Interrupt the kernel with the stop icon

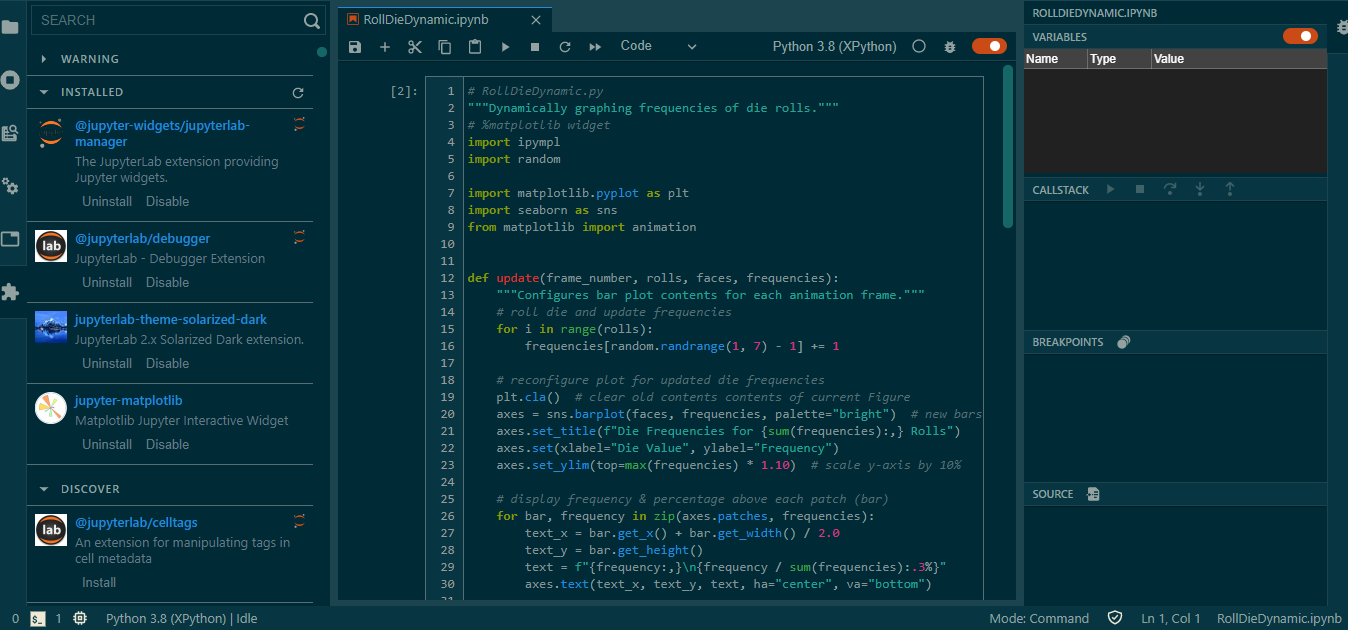tap(535, 46)
